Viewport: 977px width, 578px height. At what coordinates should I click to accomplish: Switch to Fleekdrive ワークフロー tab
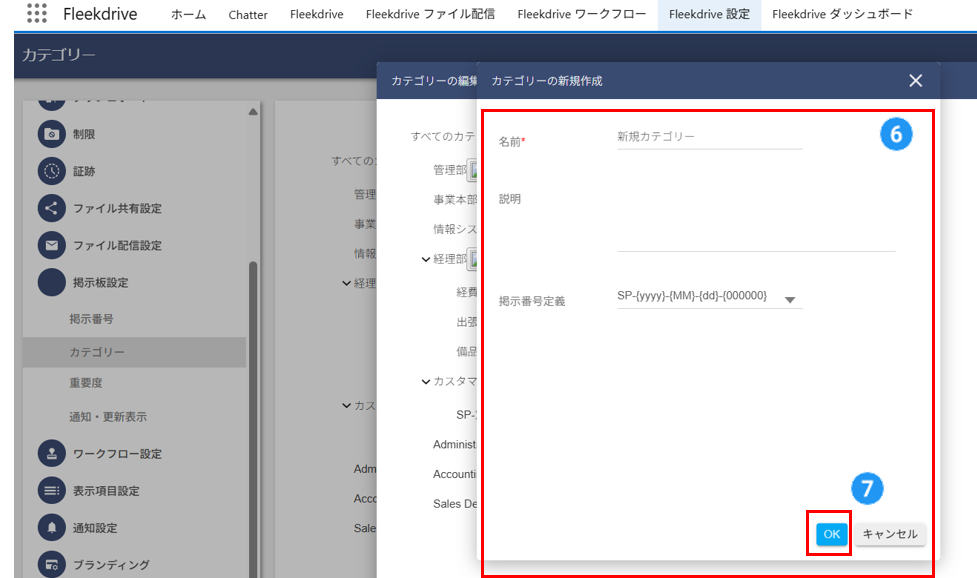pos(581,14)
